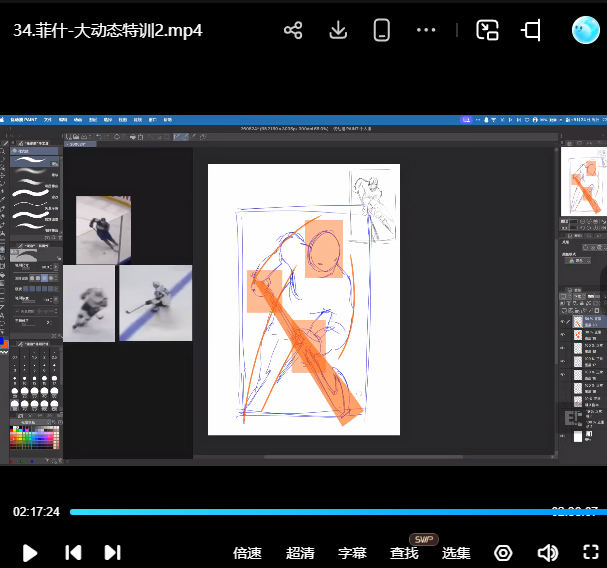The height and width of the screenshot is (568, 607).
Task: Click the video title 34.菲什-大动态特训2.mp4
Action: [108, 30]
